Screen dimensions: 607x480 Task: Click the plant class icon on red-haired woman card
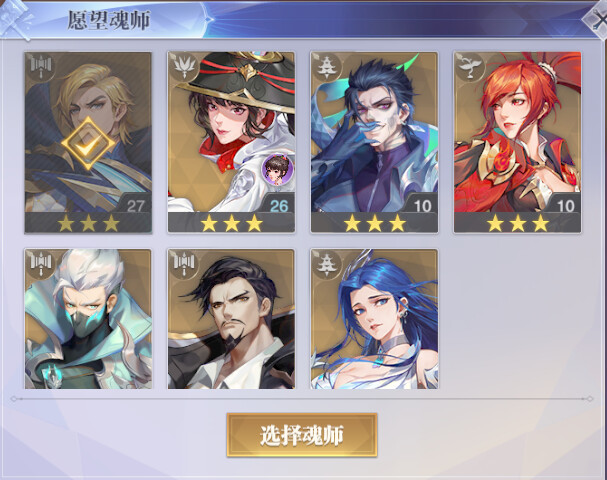coord(470,68)
